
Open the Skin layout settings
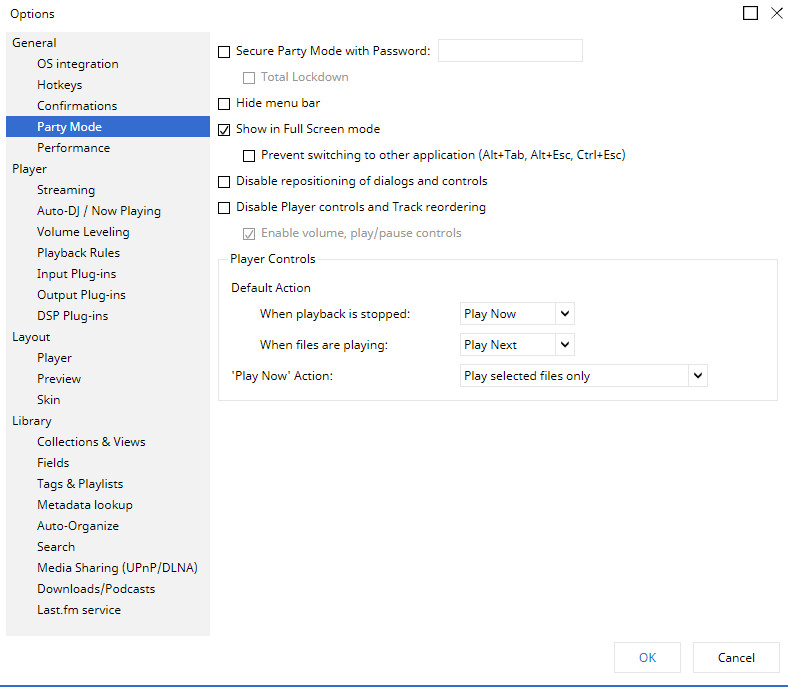pyautogui.click(x=49, y=400)
